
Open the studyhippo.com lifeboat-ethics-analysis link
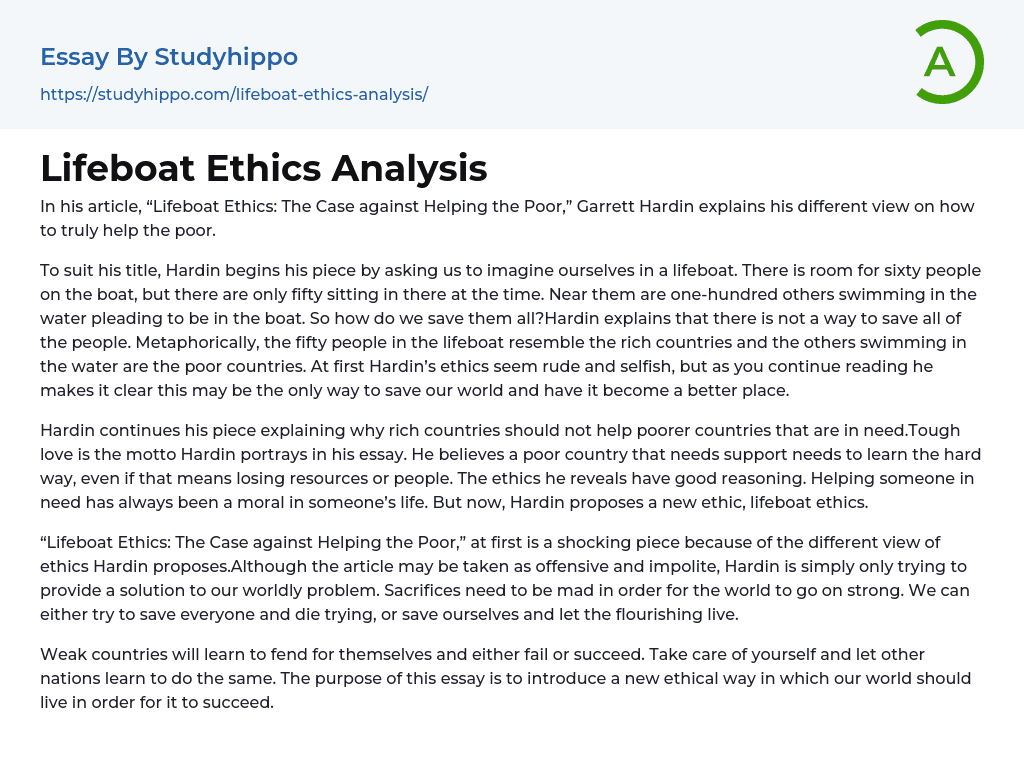tap(234, 95)
